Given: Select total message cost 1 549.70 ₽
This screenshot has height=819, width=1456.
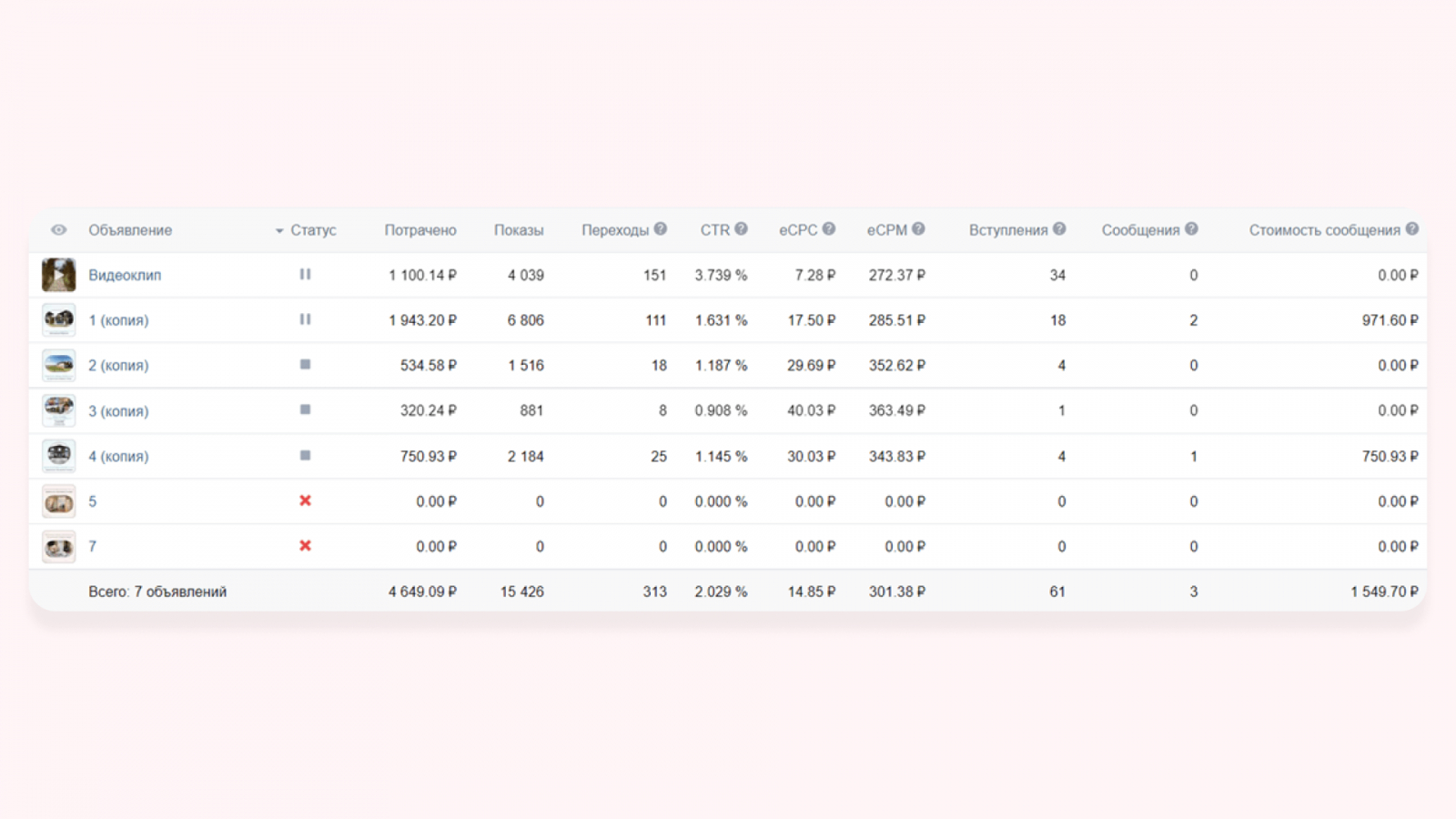Looking at the screenshot, I should pos(1384,591).
